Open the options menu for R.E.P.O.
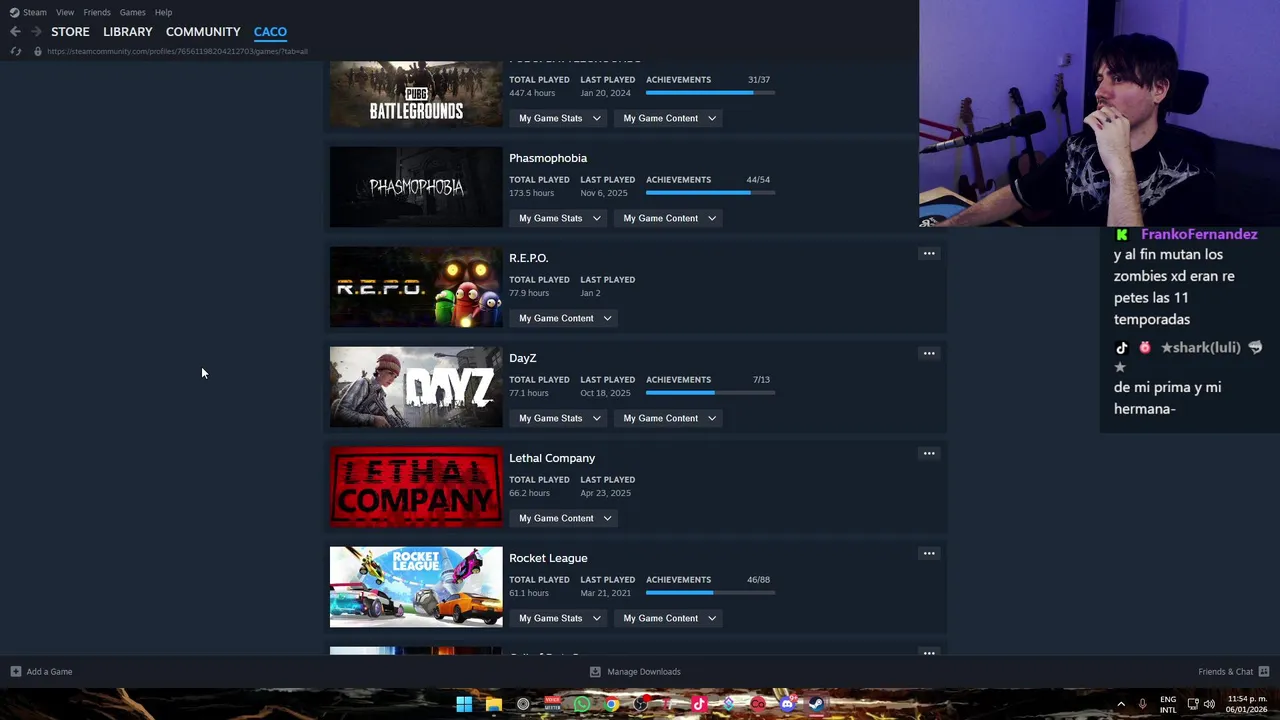The height and width of the screenshot is (720, 1280). coord(929,253)
